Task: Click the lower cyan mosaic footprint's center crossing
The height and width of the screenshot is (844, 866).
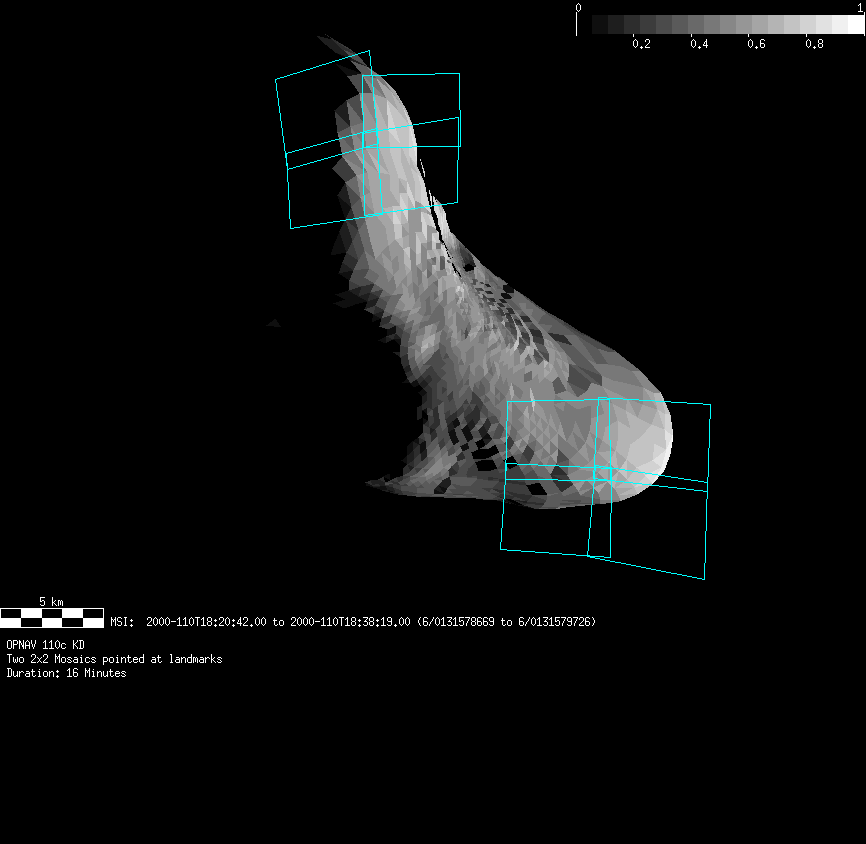Action: click(x=601, y=474)
